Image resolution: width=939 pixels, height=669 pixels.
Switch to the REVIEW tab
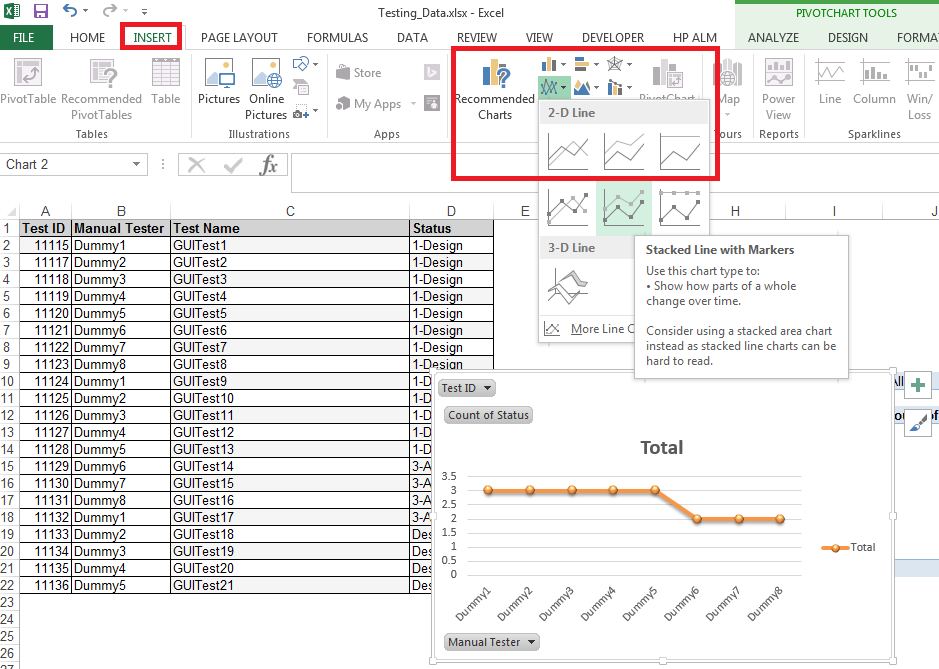pos(477,38)
